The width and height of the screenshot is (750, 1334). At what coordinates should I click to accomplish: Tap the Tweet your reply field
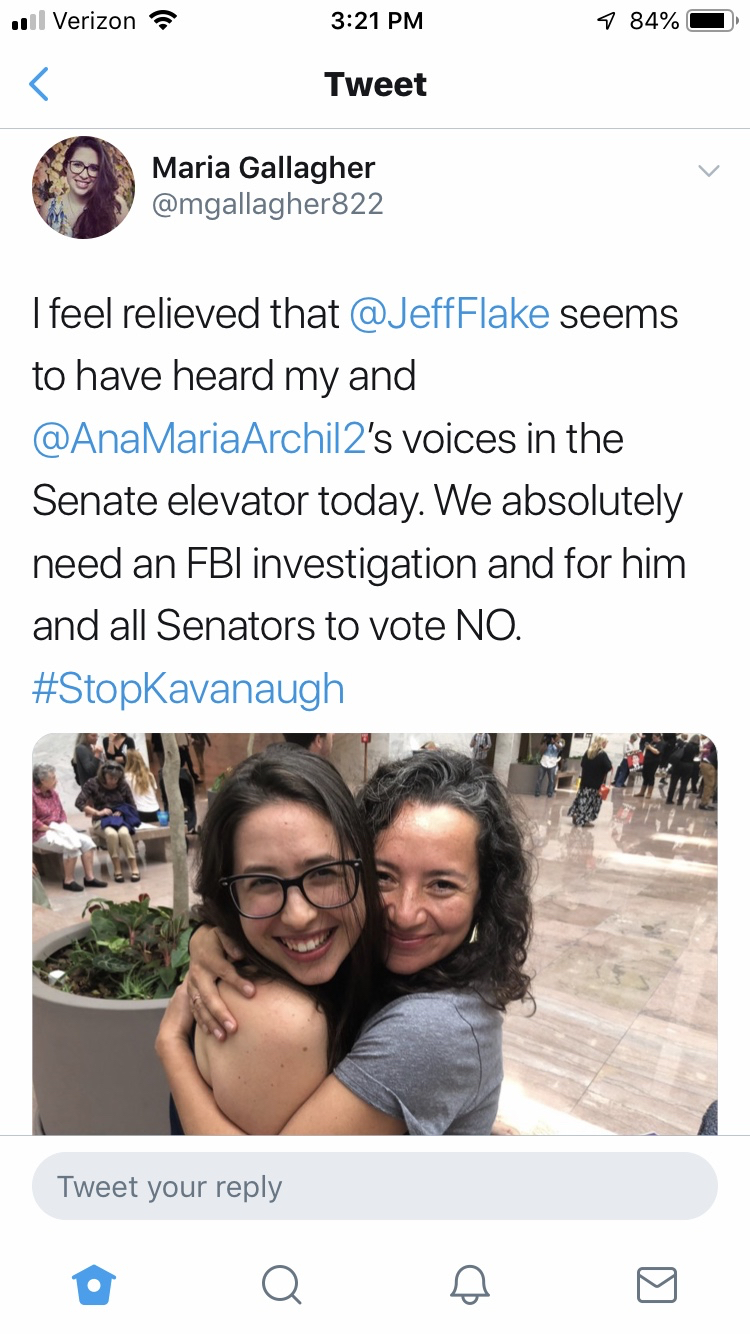pyautogui.click(x=375, y=1187)
